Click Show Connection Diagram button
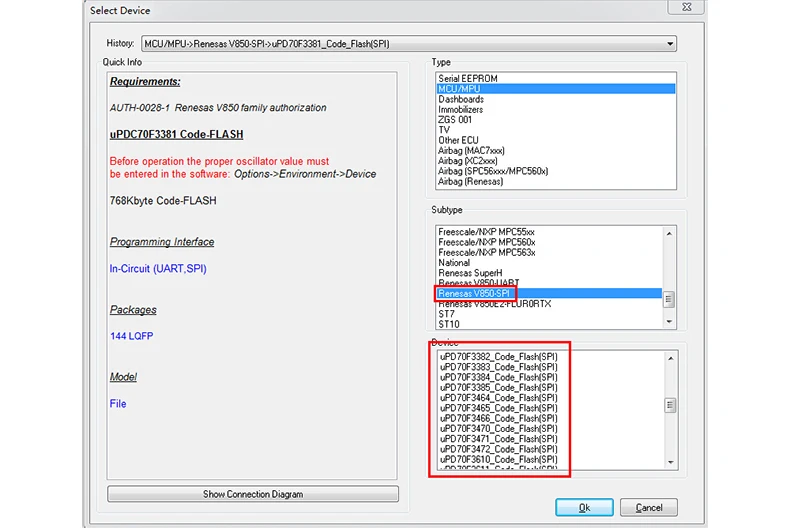 coord(253,494)
